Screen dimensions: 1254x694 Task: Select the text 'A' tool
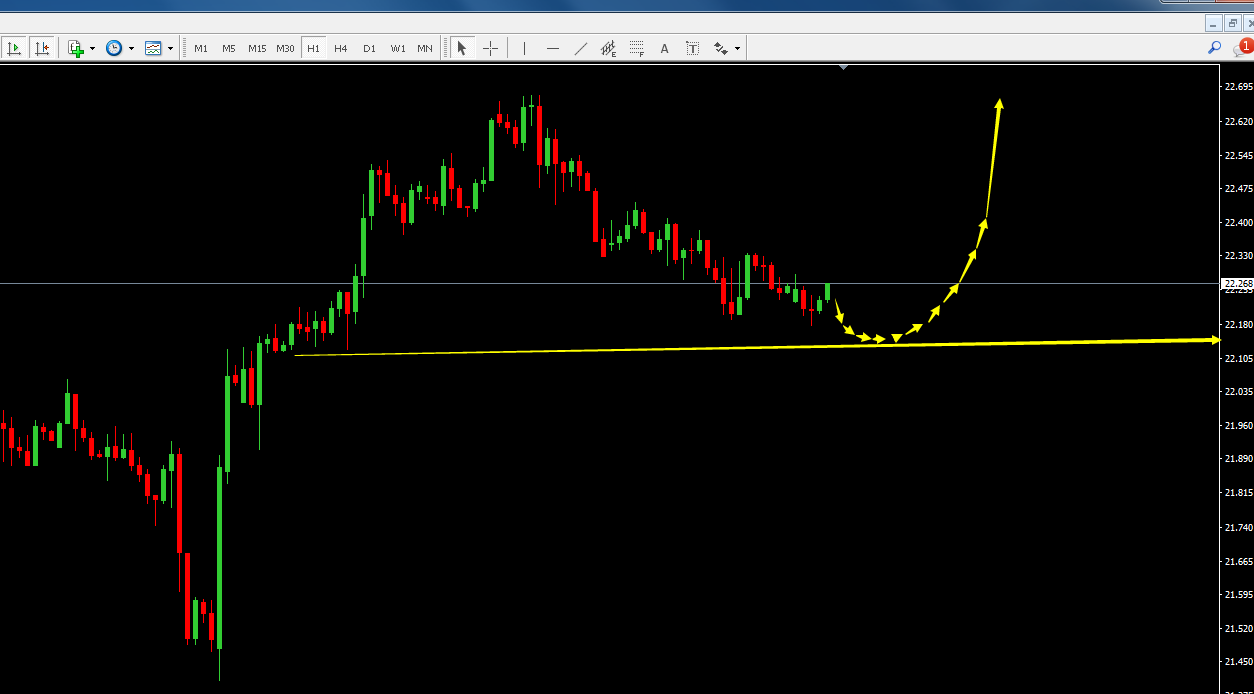(664, 48)
